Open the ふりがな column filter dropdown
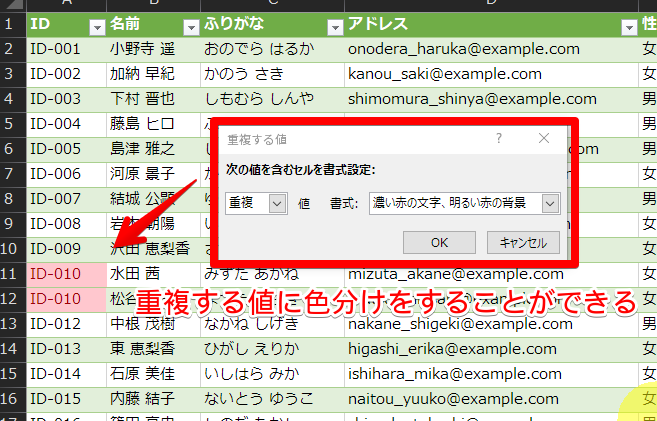The width and height of the screenshot is (657, 421). [x=333, y=26]
